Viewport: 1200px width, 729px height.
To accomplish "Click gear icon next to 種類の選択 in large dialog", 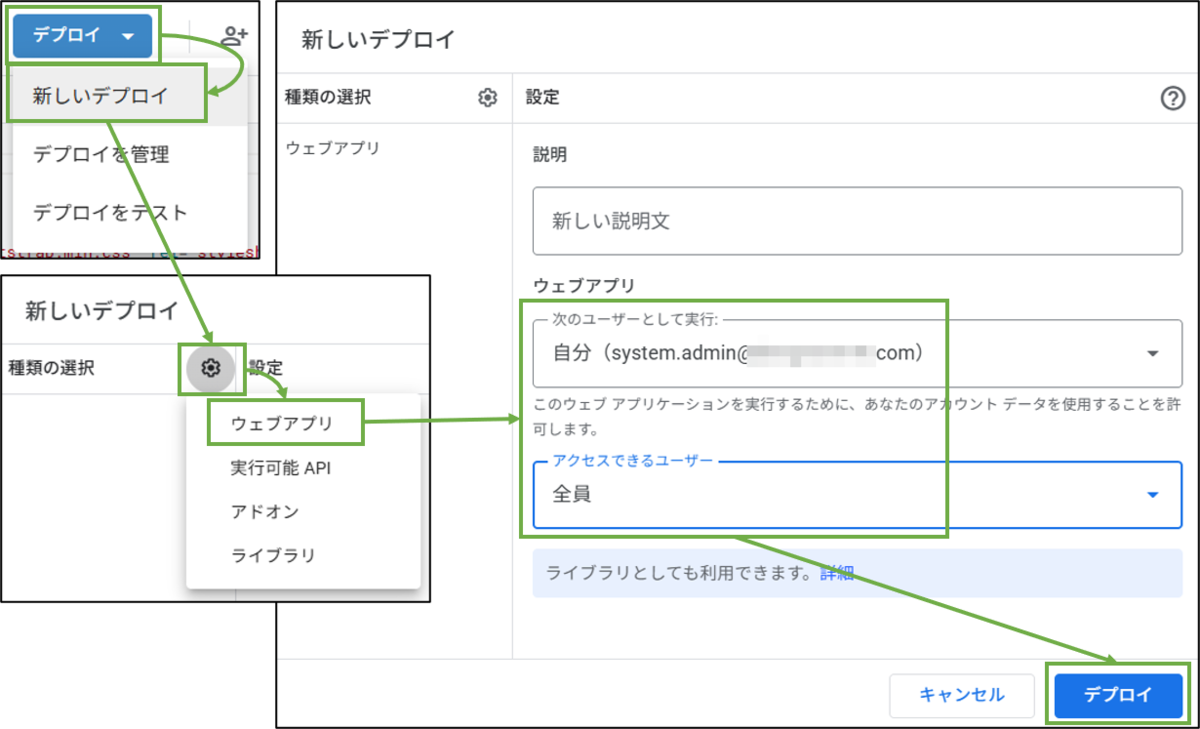I will pos(487,98).
